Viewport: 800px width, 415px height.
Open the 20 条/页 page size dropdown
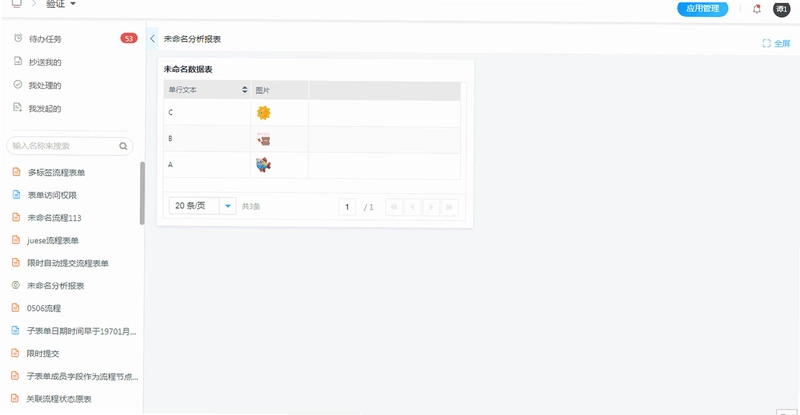202,206
